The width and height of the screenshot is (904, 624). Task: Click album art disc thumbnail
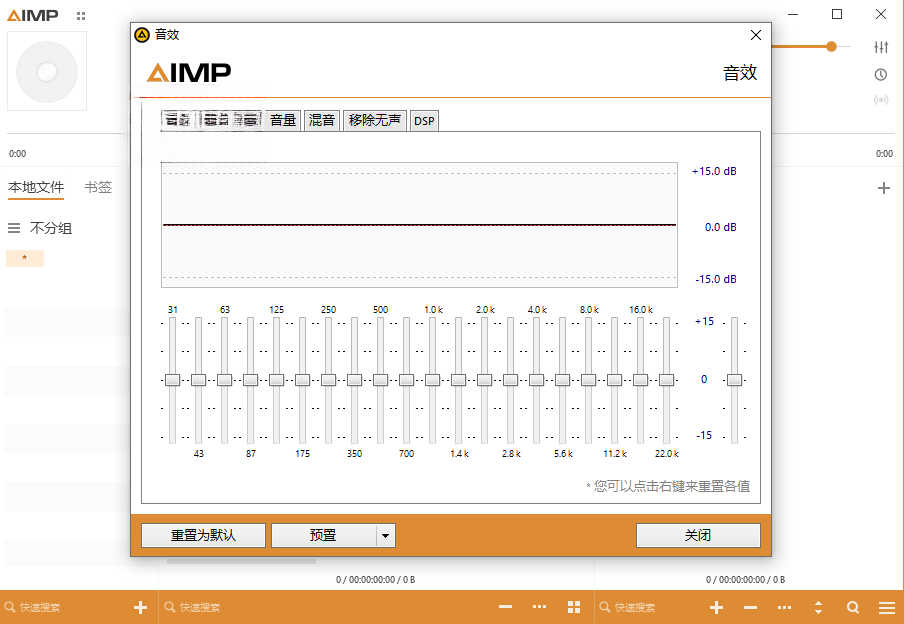[47, 72]
